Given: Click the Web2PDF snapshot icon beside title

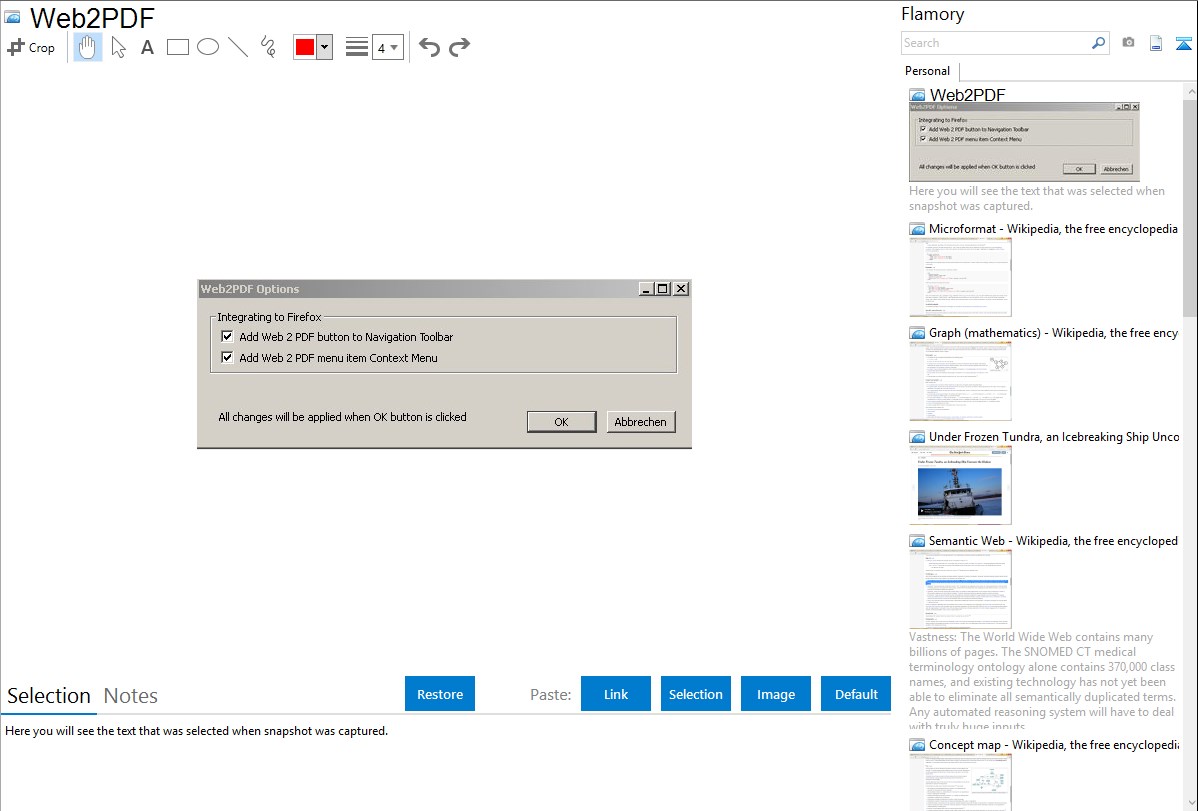Looking at the screenshot, I should click(x=13, y=17).
